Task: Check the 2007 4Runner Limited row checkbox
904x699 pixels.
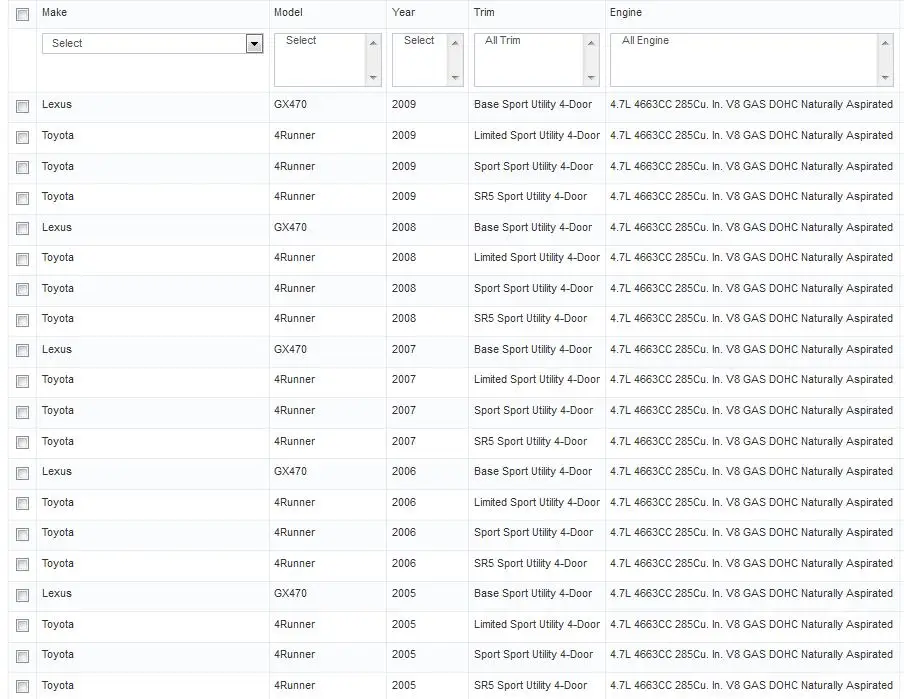Action: point(22,381)
